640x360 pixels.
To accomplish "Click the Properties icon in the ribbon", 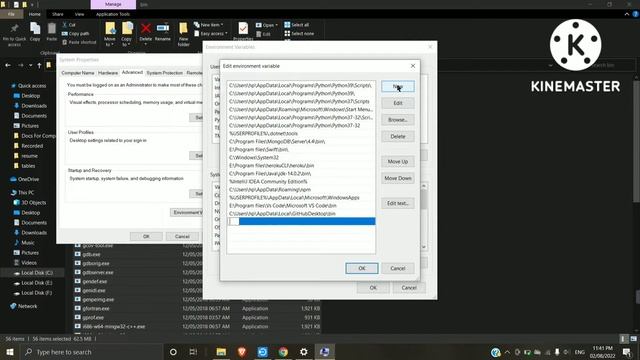I will (x=243, y=28).
